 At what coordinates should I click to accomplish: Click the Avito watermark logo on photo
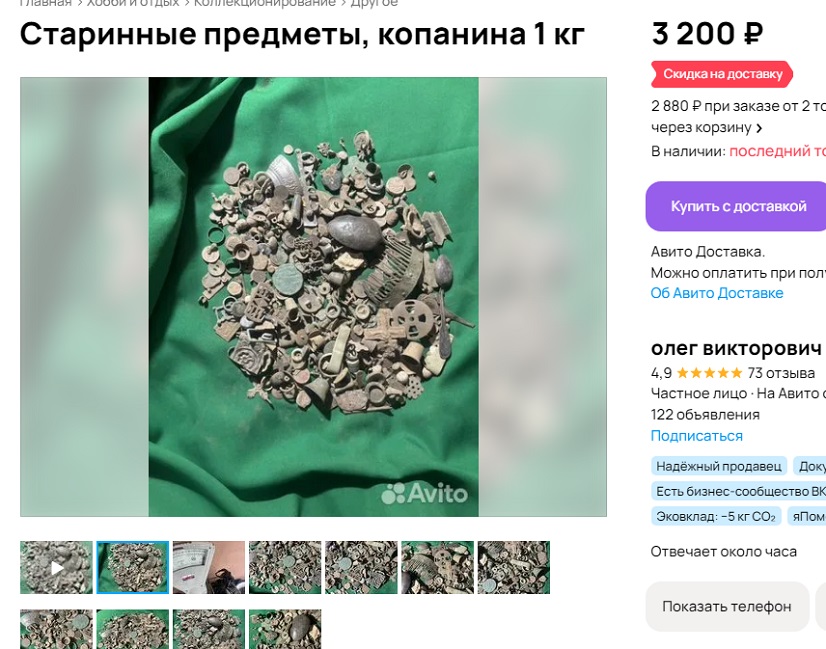pos(424,493)
